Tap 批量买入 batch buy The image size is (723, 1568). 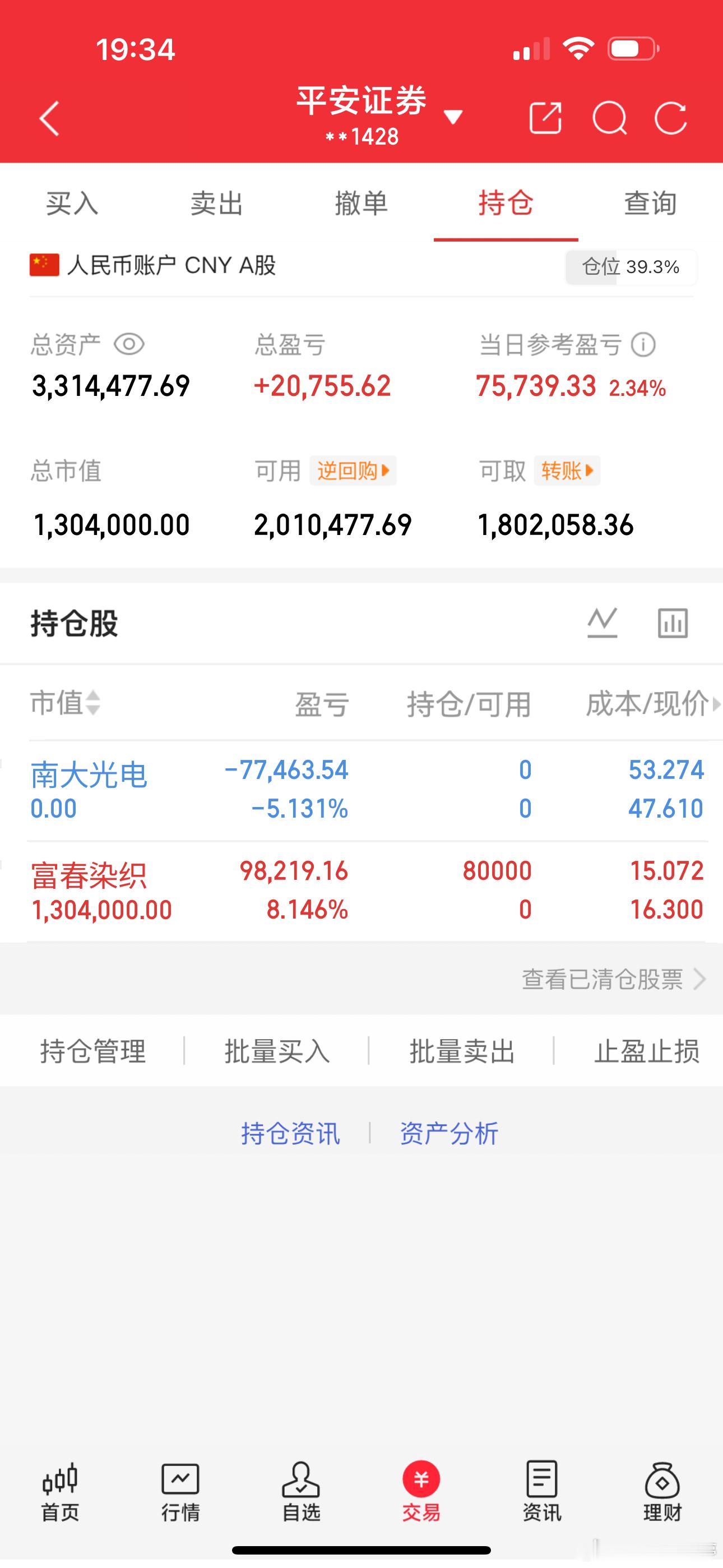(277, 1051)
